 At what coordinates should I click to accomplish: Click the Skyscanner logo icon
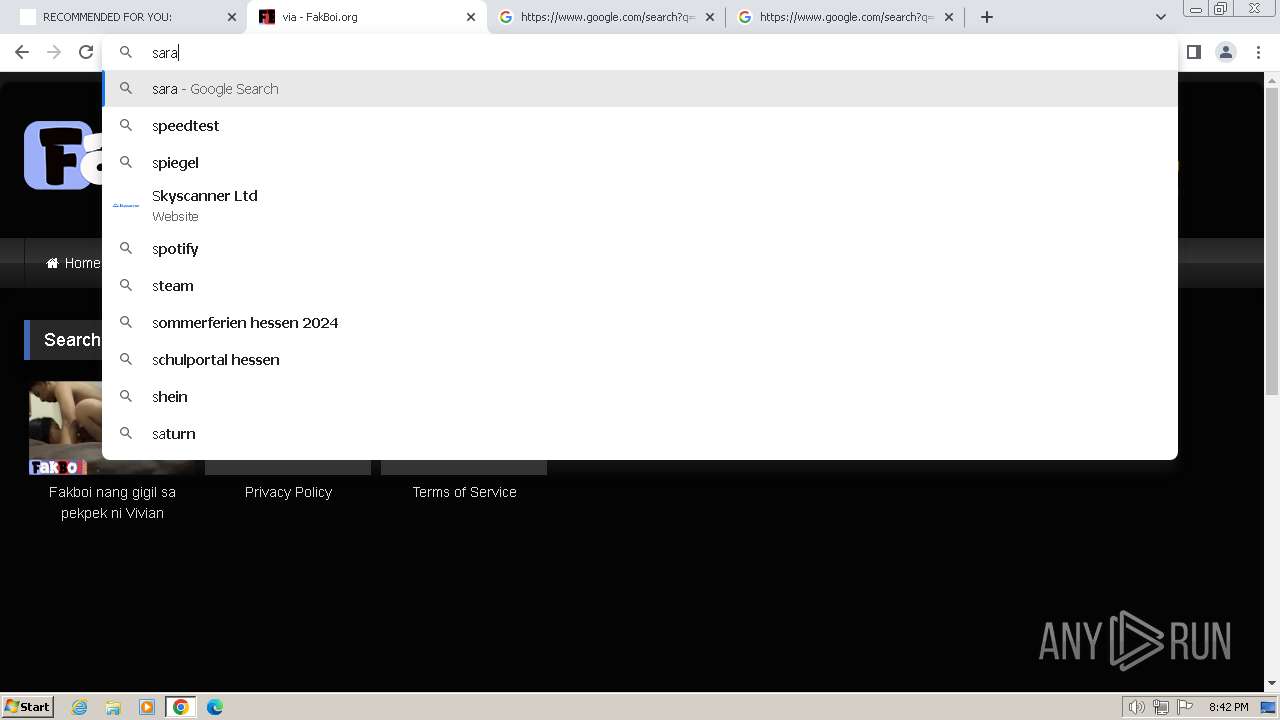pyautogui.click(x=126, y=205)
